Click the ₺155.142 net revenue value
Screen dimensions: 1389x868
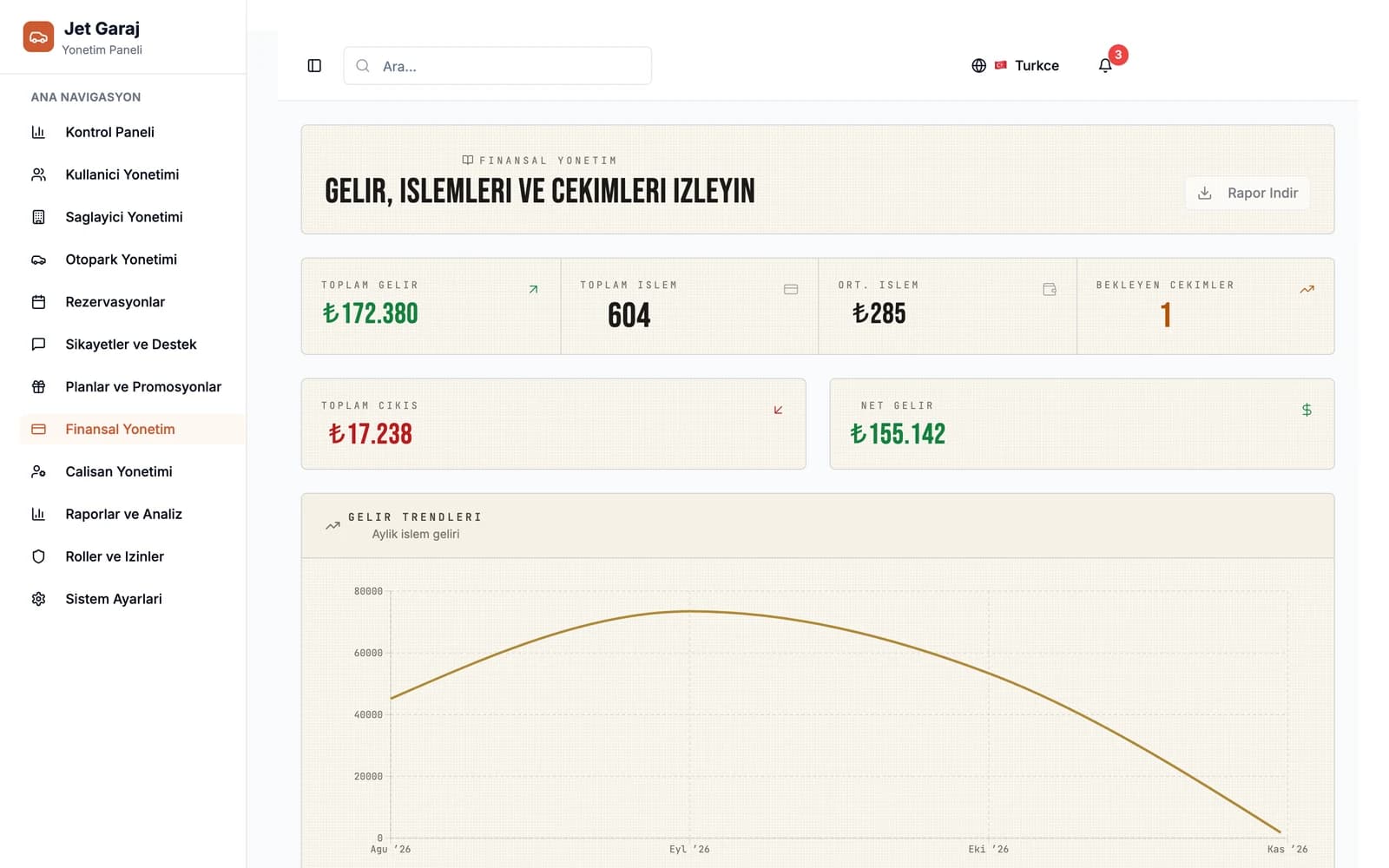(x=898, y=434)
